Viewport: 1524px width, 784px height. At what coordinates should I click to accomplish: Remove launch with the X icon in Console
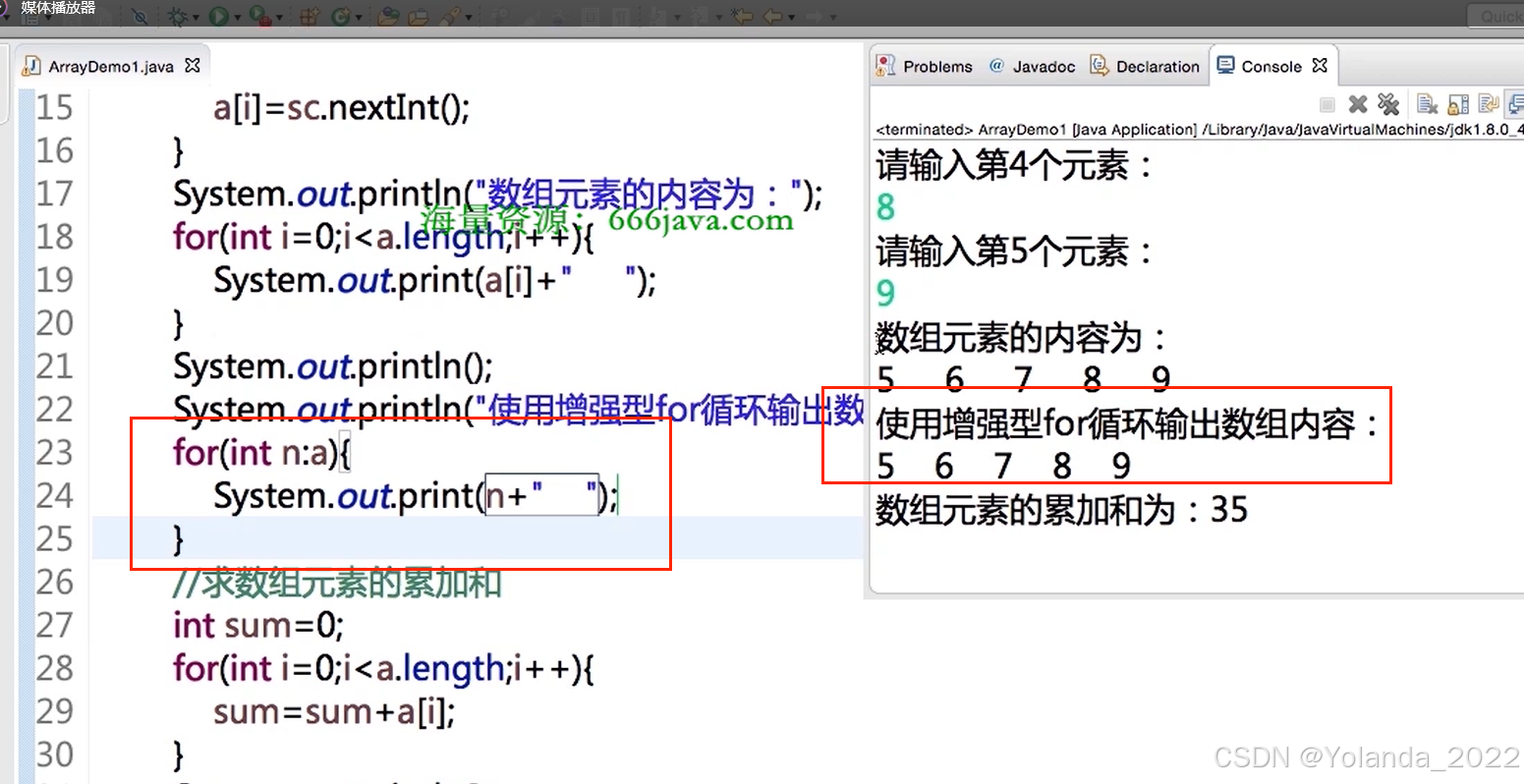[1358, 103]
